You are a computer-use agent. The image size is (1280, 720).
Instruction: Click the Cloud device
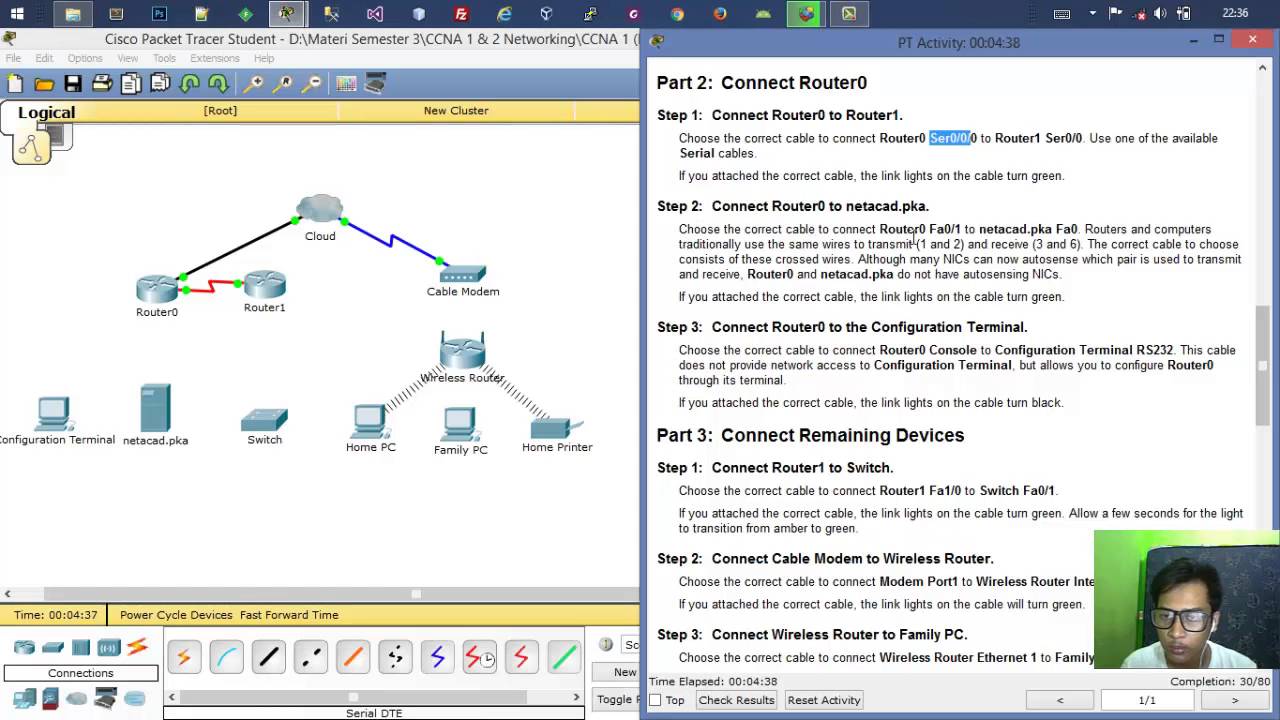(x=320, y=210)
